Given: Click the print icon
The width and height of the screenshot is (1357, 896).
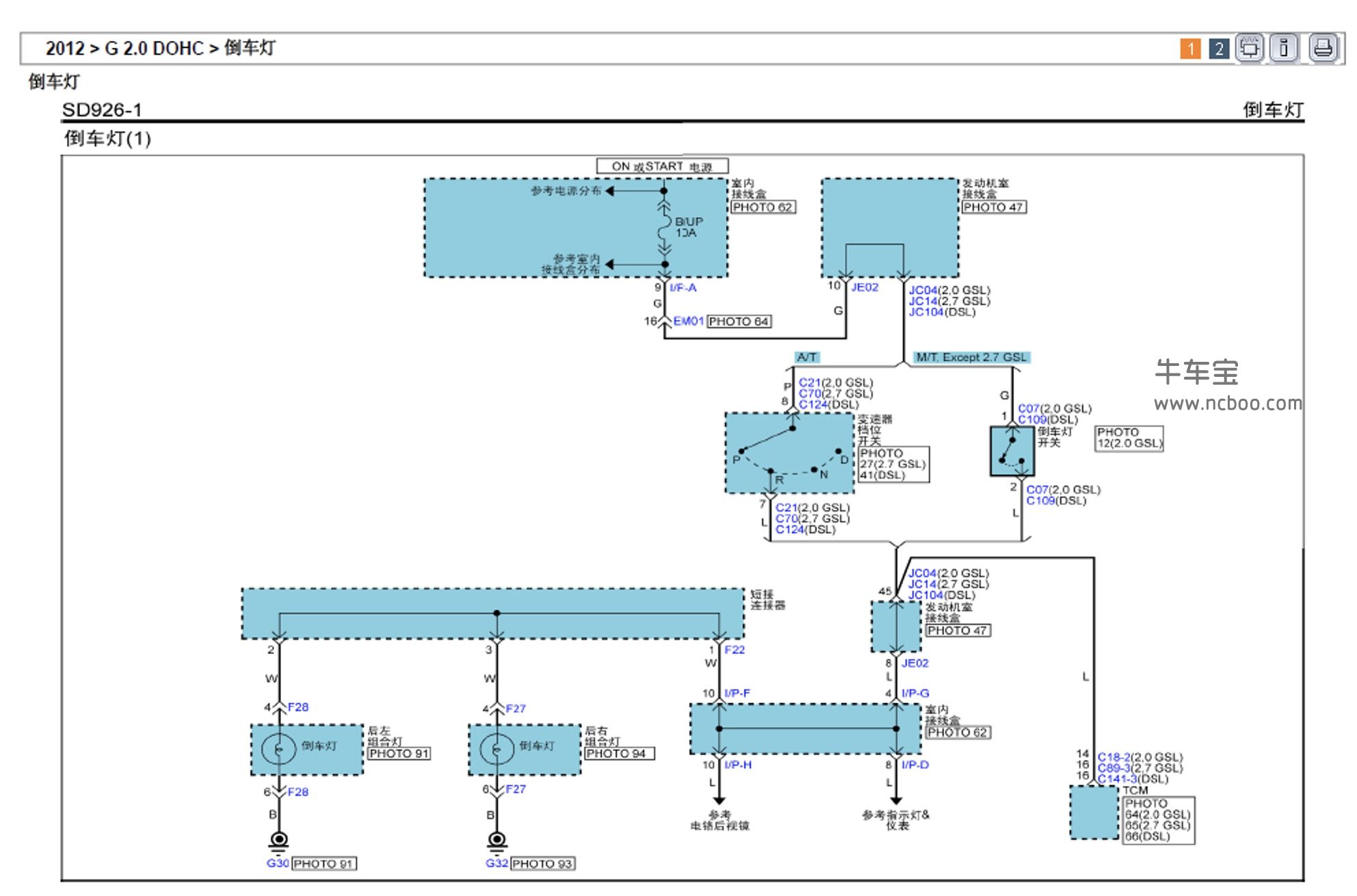Looking at the screenshot, I should tap(1323, 48).
